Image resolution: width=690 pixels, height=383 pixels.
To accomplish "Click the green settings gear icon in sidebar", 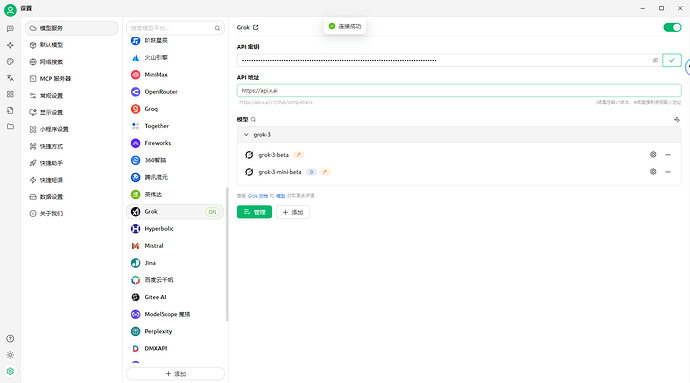I will pos(10,371).
